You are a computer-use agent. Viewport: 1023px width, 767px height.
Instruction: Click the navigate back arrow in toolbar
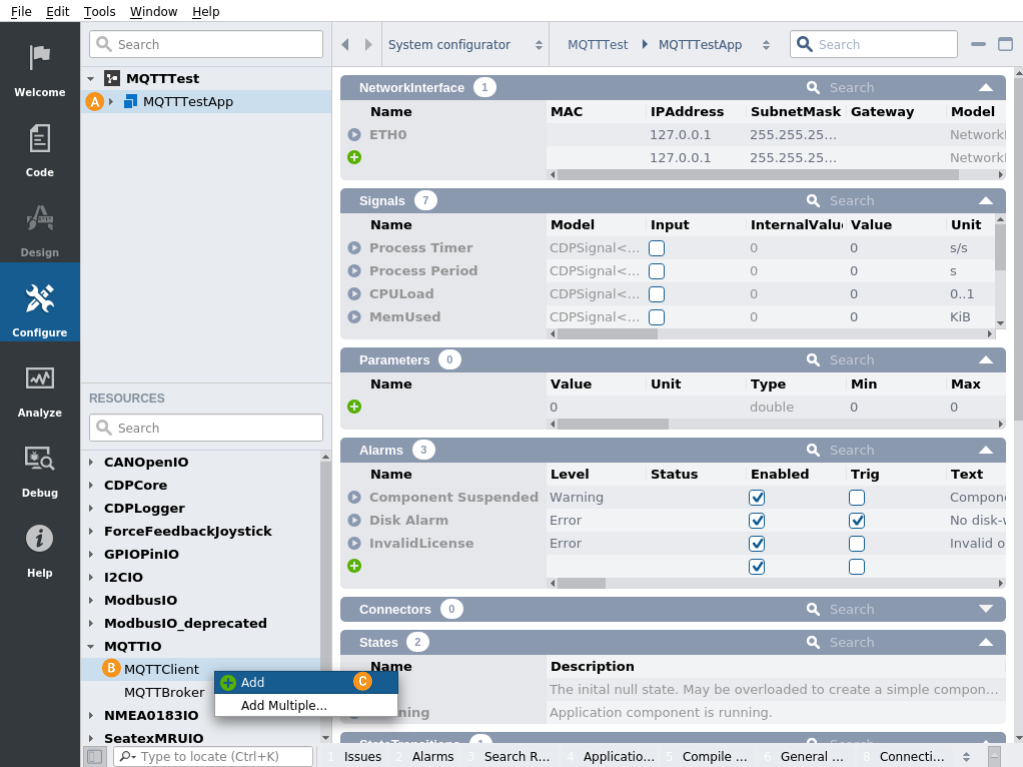tap(345, 45)
